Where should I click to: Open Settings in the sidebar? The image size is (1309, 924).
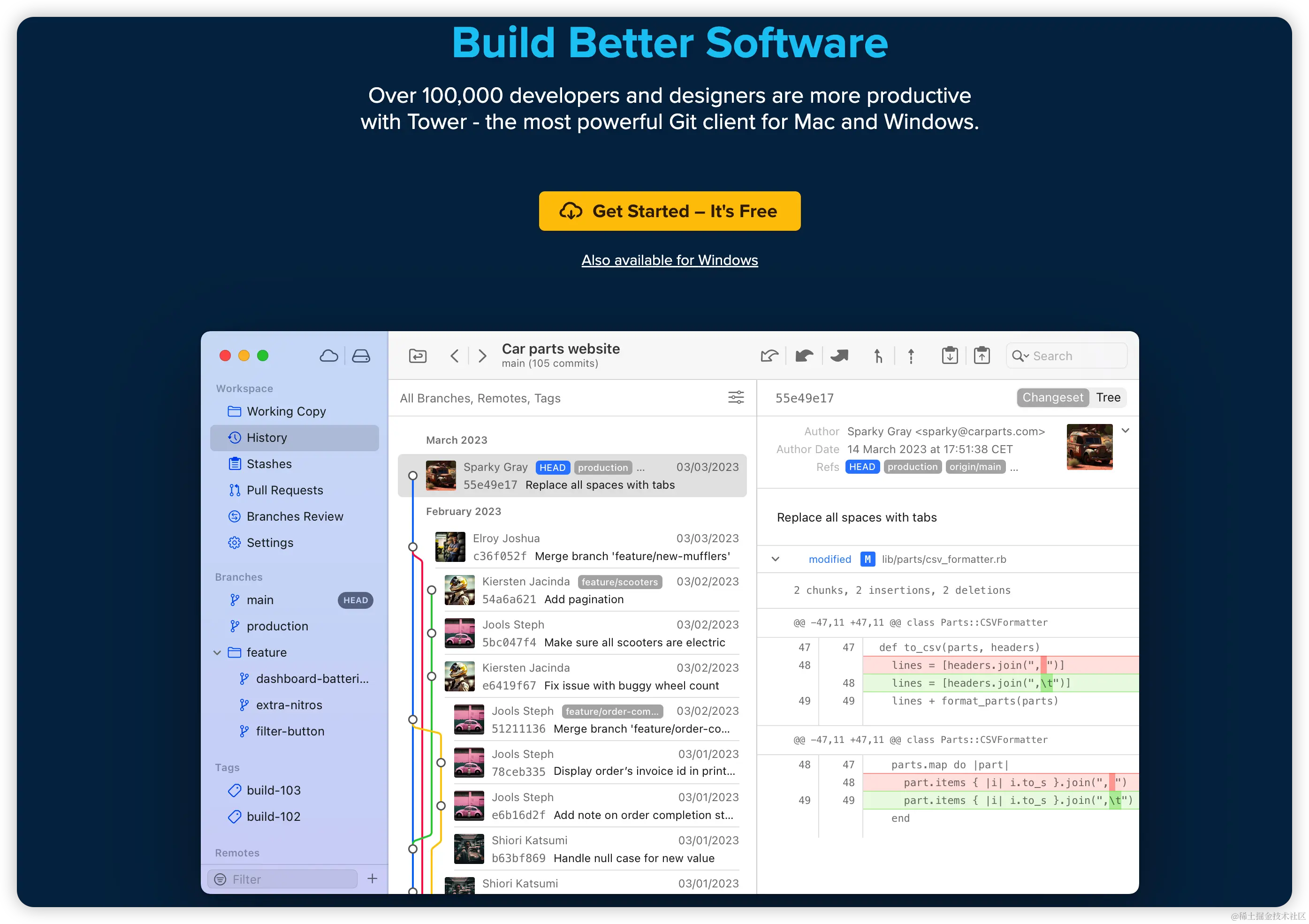(x=294, y=542)
